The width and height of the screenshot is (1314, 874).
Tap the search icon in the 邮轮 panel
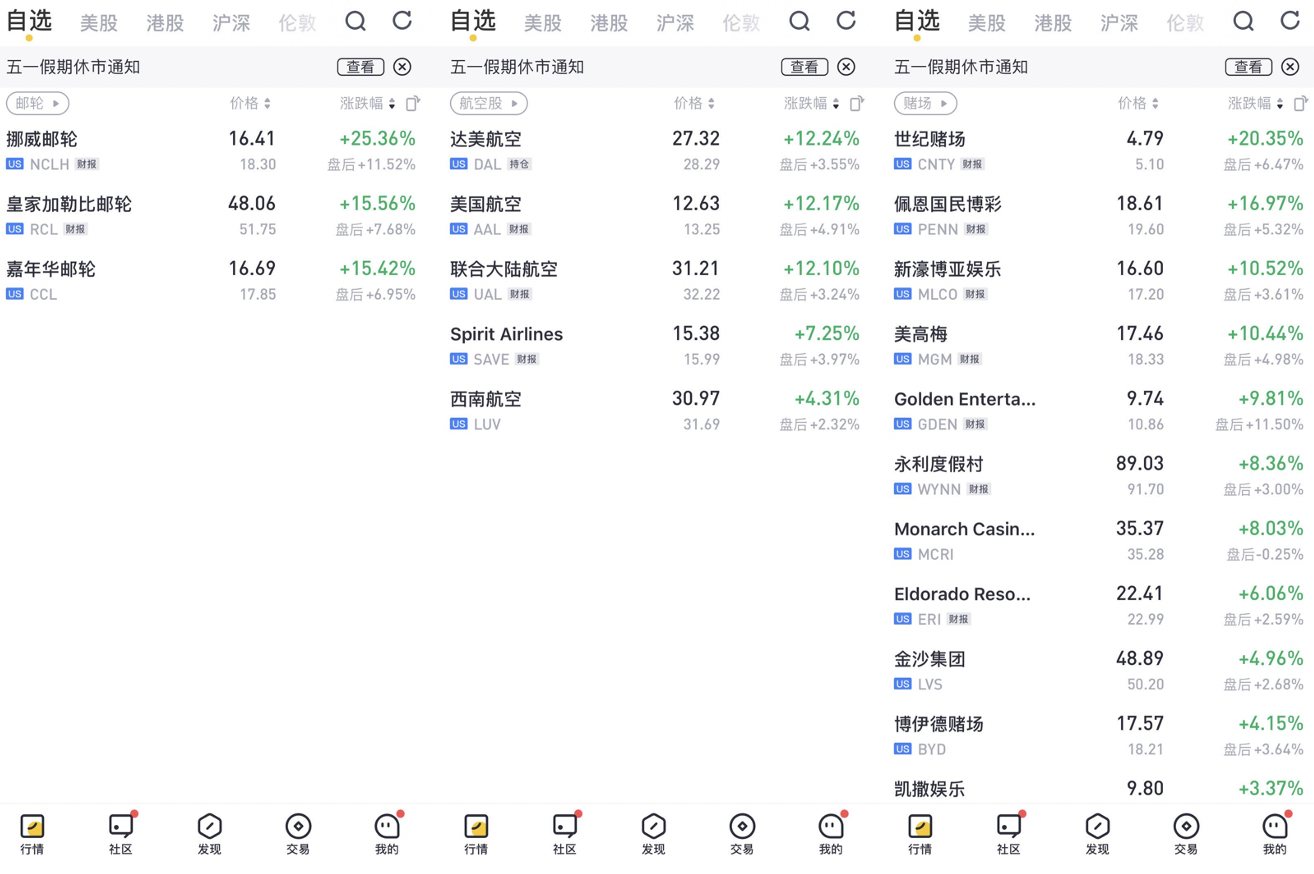pyautogui.click(x=355, y=21)
